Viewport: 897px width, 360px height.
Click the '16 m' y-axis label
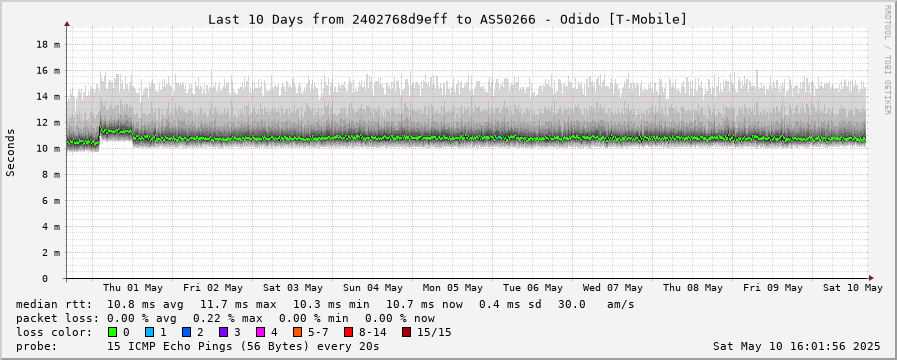click(x=48, y=71)
